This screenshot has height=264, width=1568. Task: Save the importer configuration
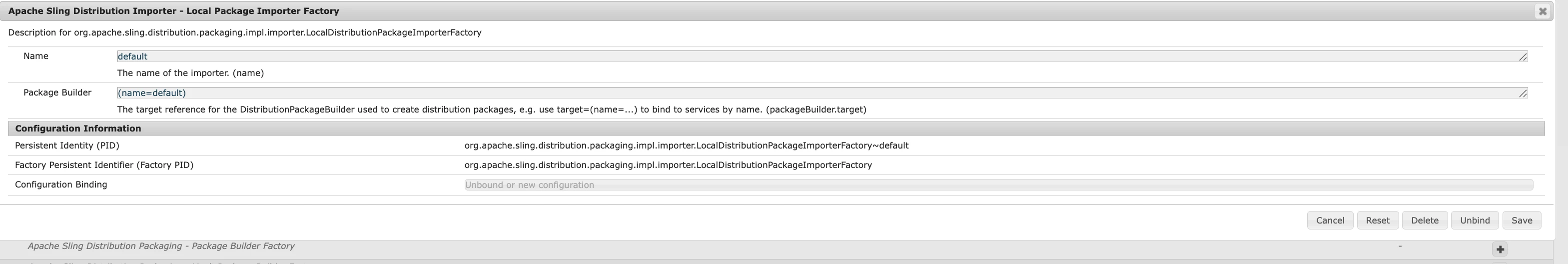coord(1522,220)
